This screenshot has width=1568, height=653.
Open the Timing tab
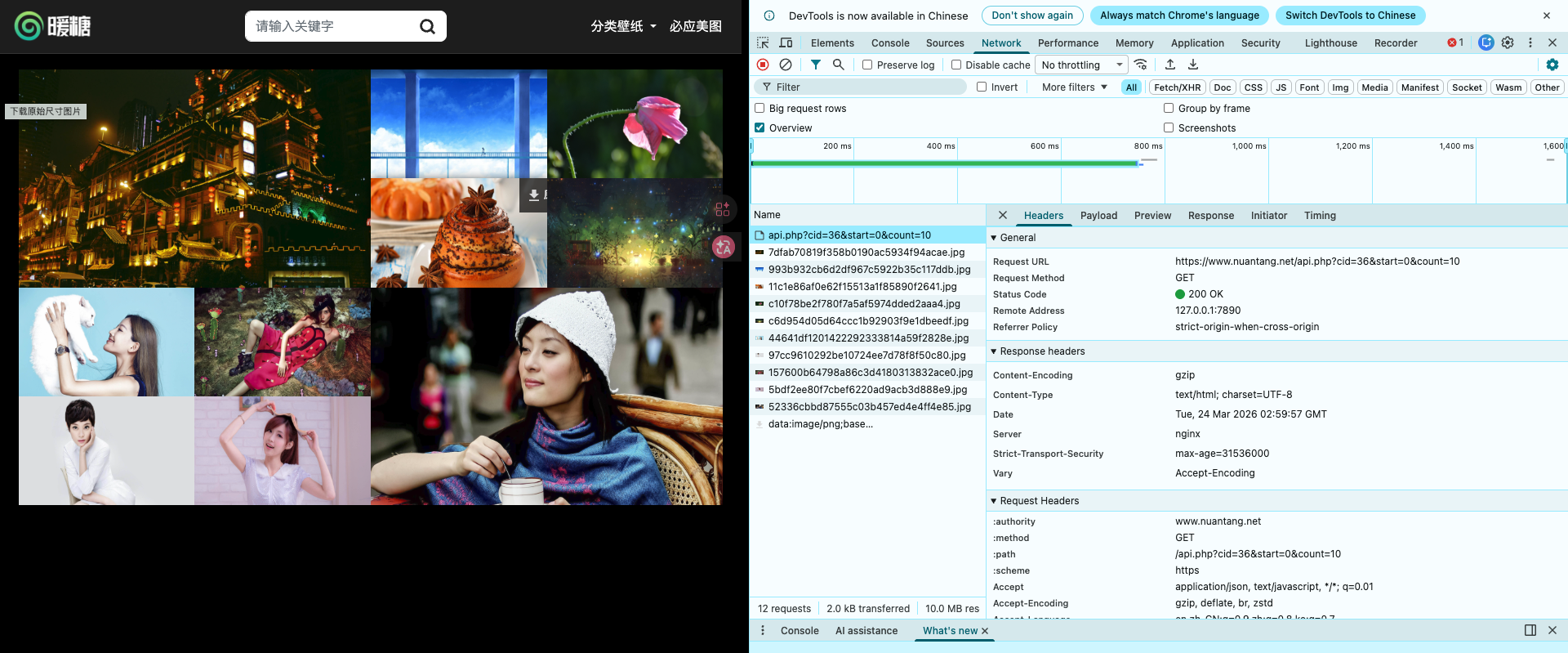click(1320, 216)
